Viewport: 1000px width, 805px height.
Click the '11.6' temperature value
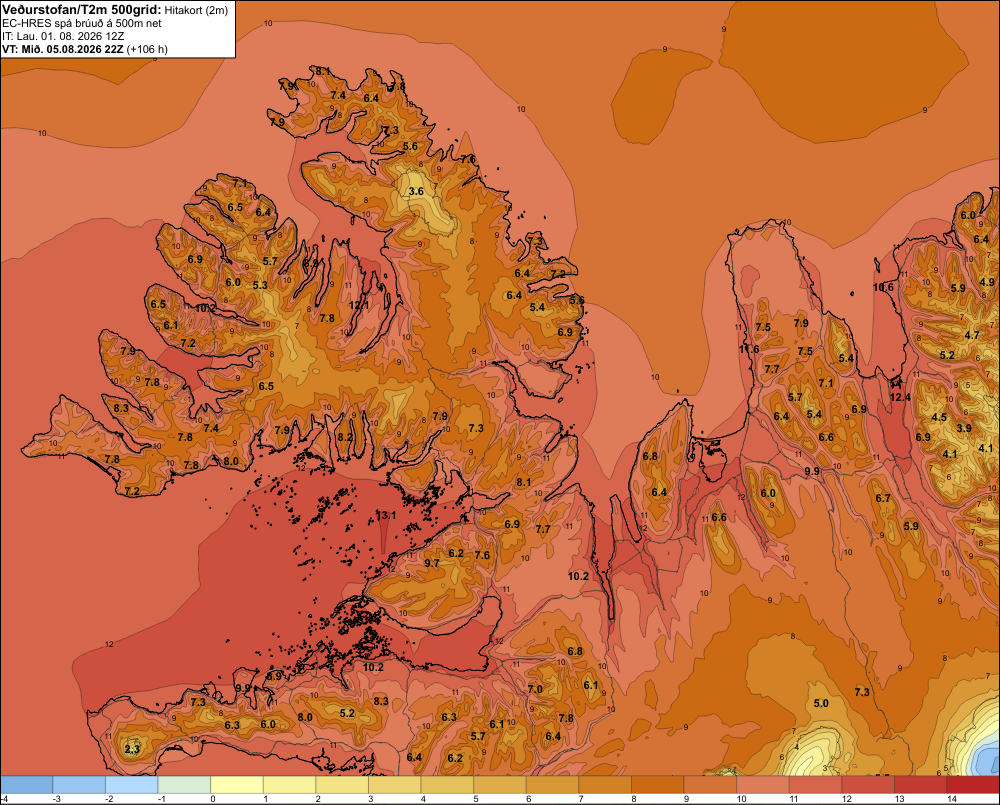coord(749,350)
